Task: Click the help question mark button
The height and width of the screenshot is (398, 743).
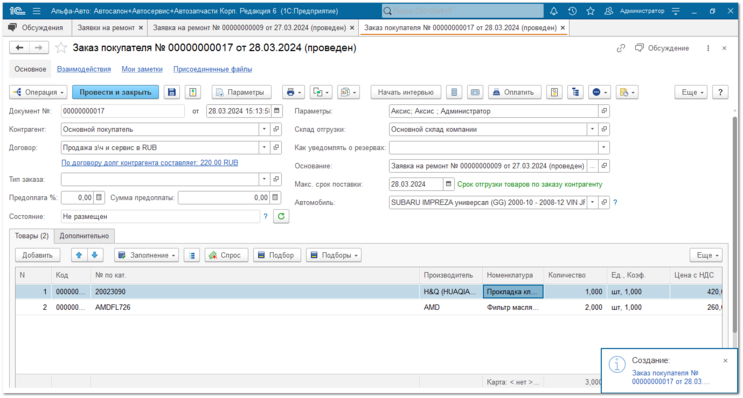Action: (x=720, y=92)
